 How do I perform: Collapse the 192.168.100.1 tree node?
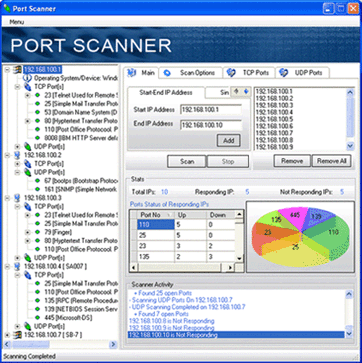click(x=7, y=70)
